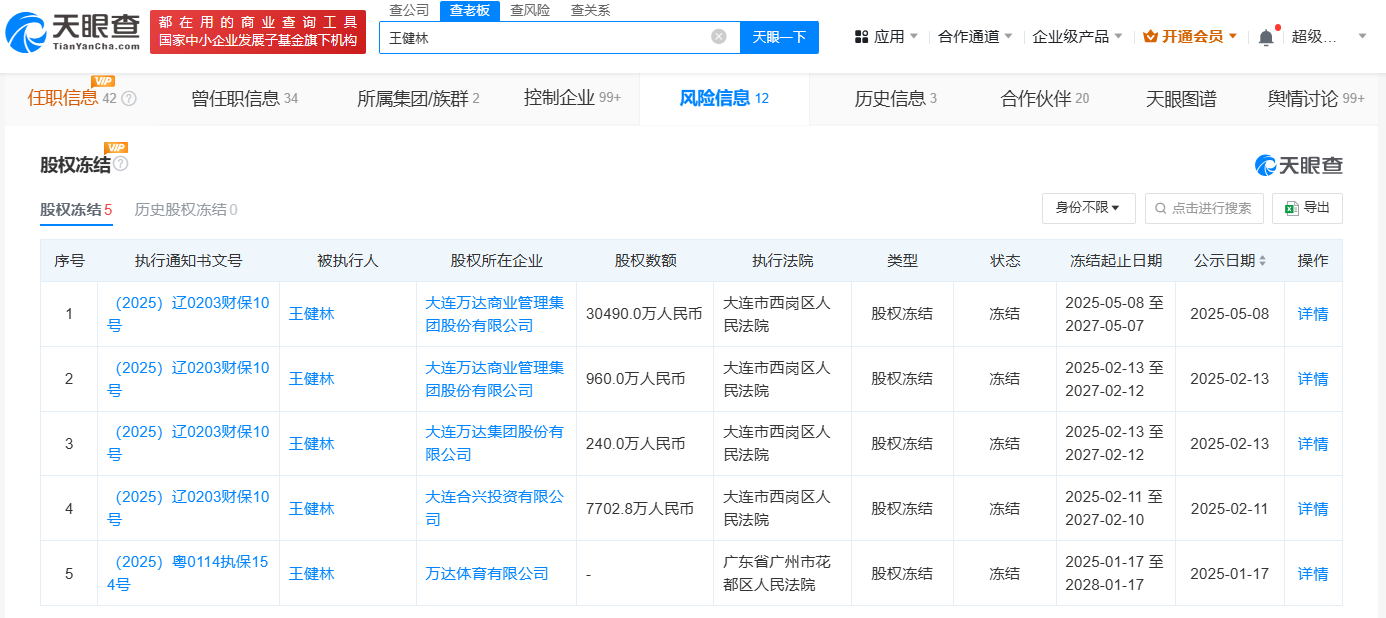Click the 天眼查 watermark icon on the right
Image resolution: width=1386 pixels, height=618 pixels.
pos(1266,166)
